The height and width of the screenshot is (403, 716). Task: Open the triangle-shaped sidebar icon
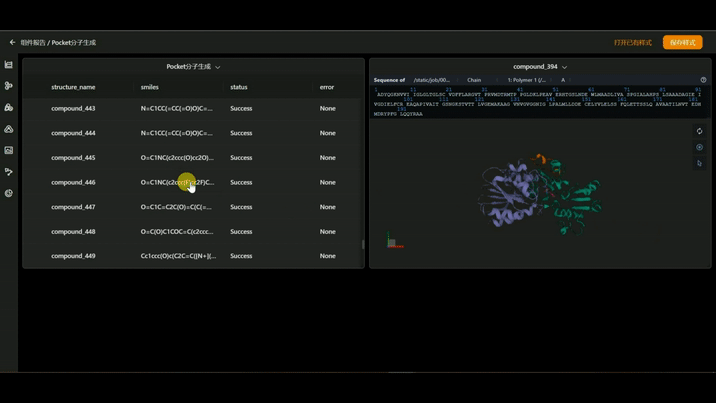(9, 129)
